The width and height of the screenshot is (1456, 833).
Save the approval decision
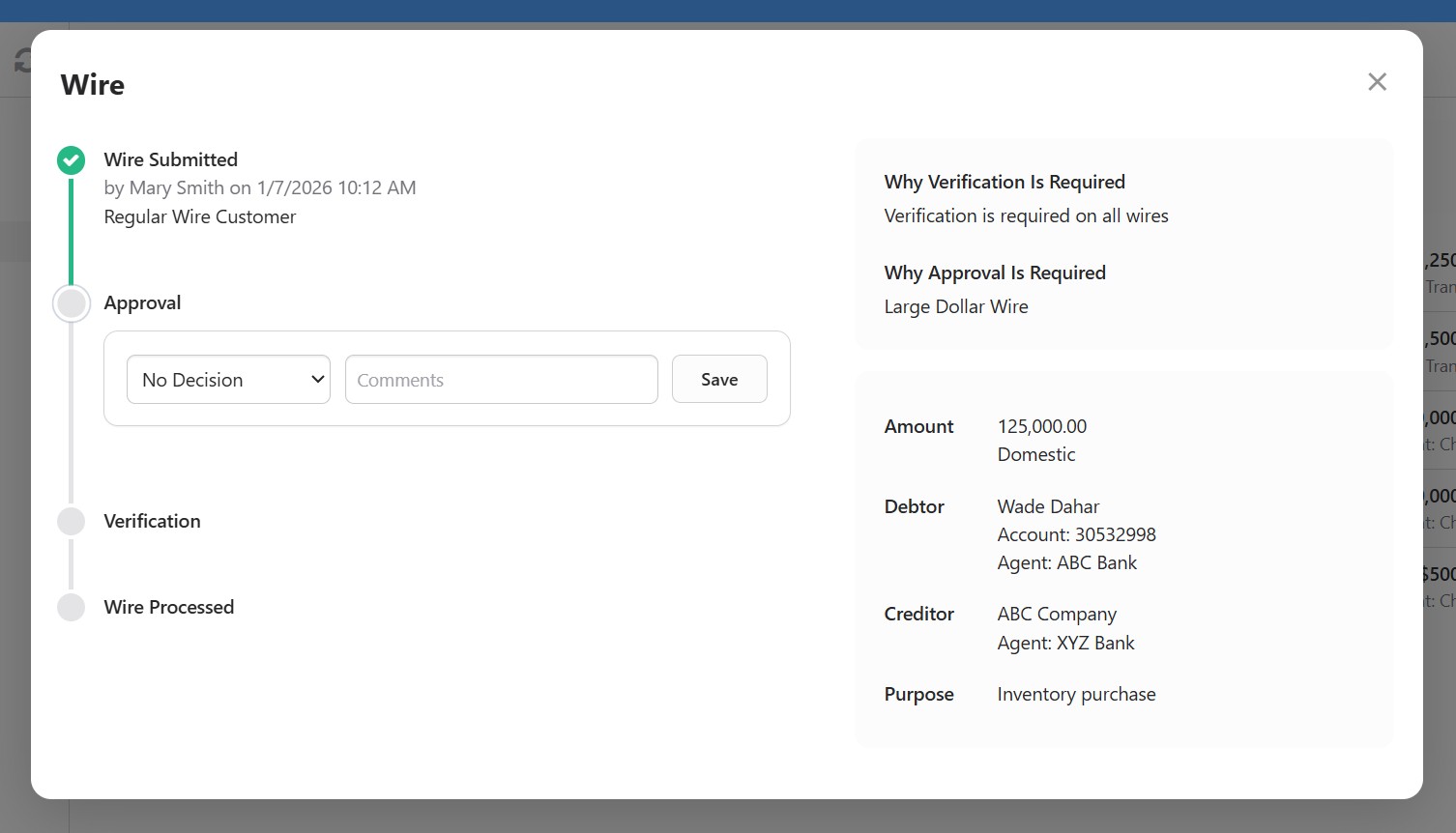click(x=719, y=380)
